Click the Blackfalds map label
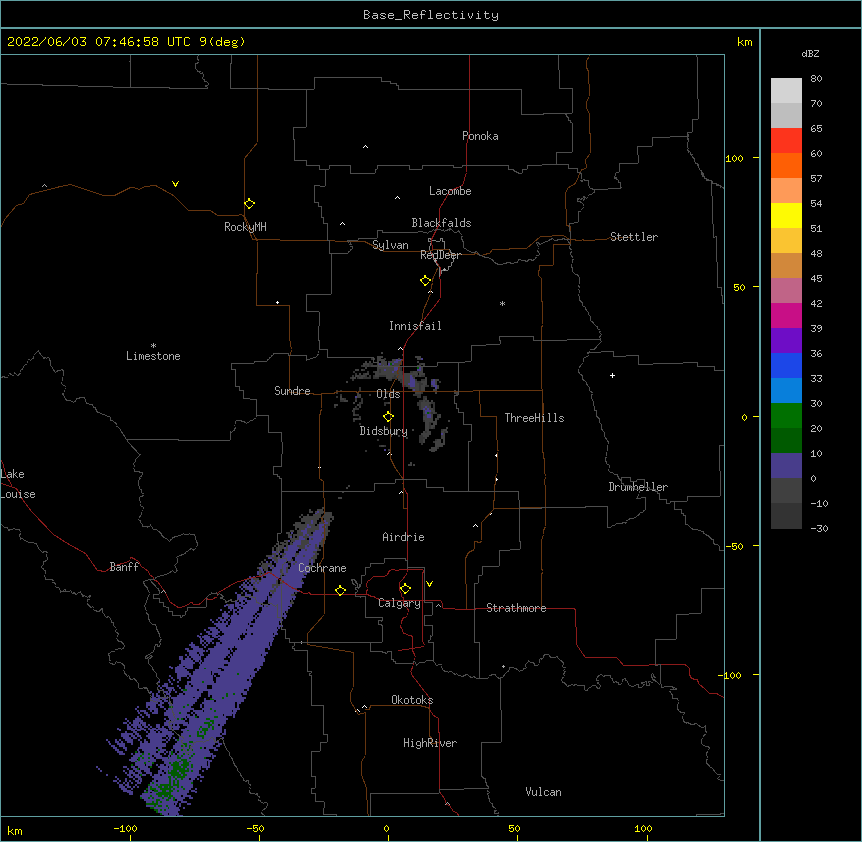The image size is (862, 842). coord(441,223)
